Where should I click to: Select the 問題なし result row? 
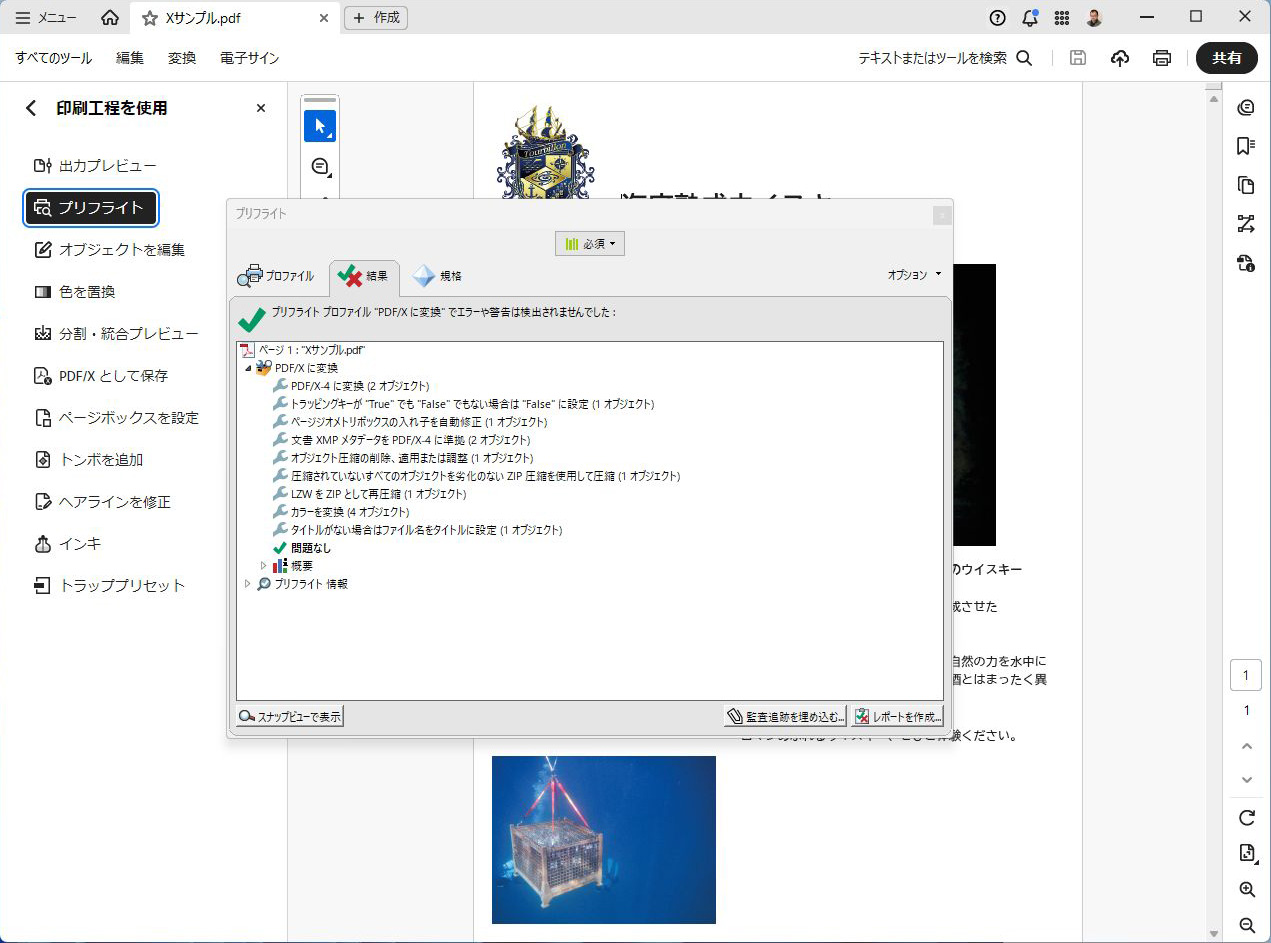click(302, 548)
